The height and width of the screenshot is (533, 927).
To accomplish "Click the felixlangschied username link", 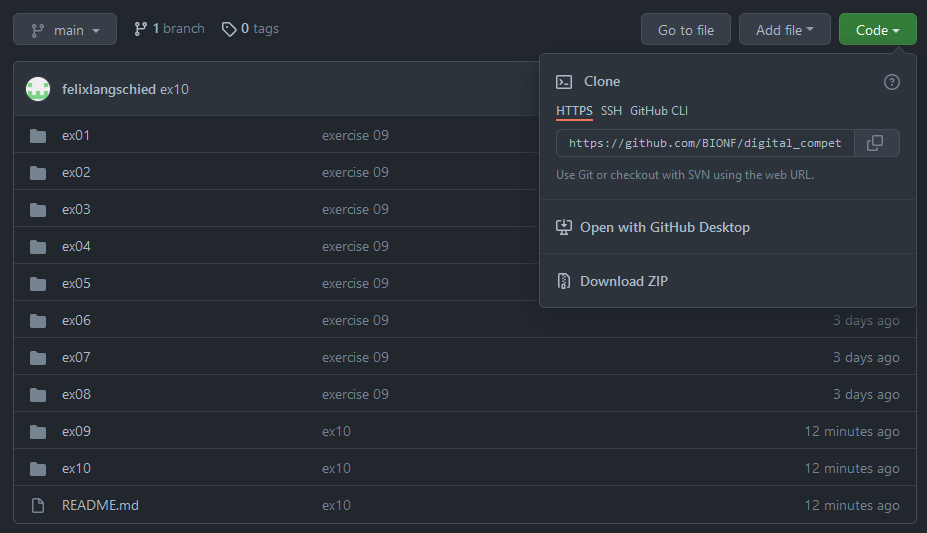I will [x=108, y=89].
